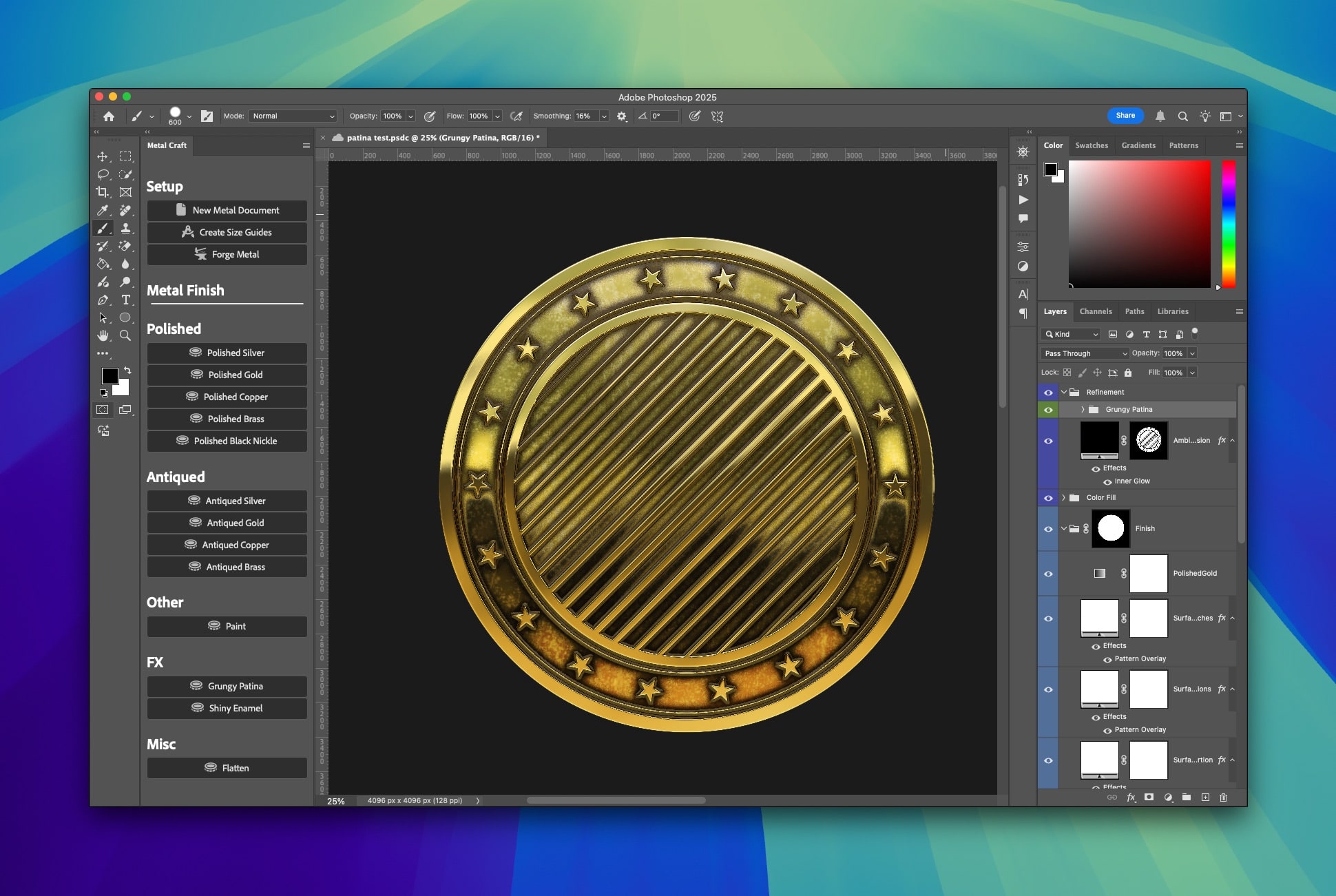Apply the Antiqued Copper finish
The height and width of the screenshot is (896, 1336).
227,545
